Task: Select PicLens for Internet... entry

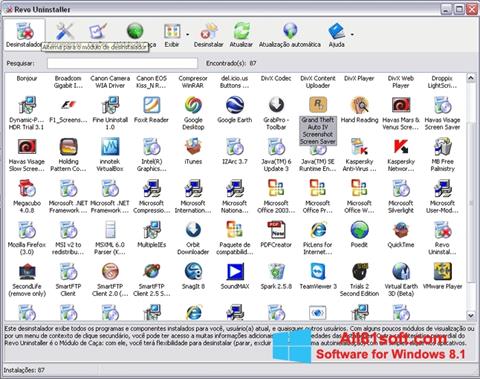Action: pyautogui.click(x=318, y=238)
